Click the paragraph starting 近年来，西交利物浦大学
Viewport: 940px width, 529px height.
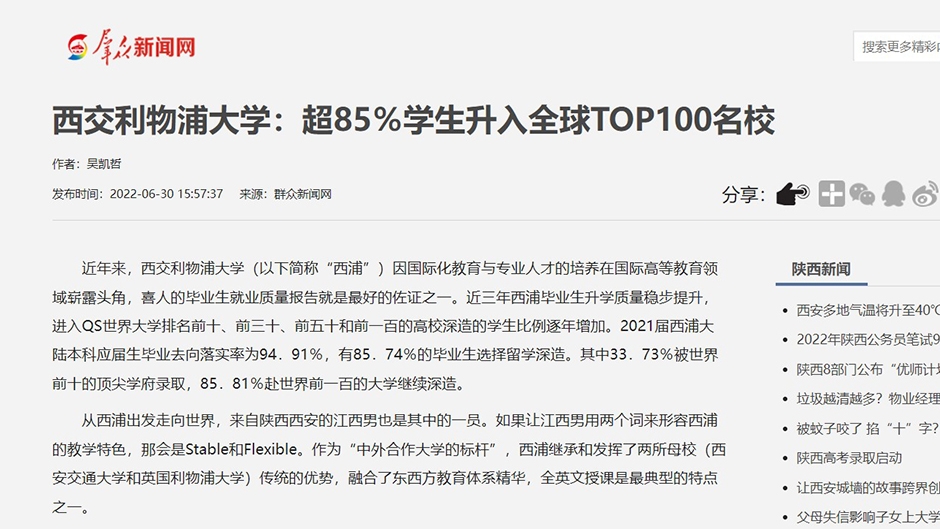coord(385,326)
